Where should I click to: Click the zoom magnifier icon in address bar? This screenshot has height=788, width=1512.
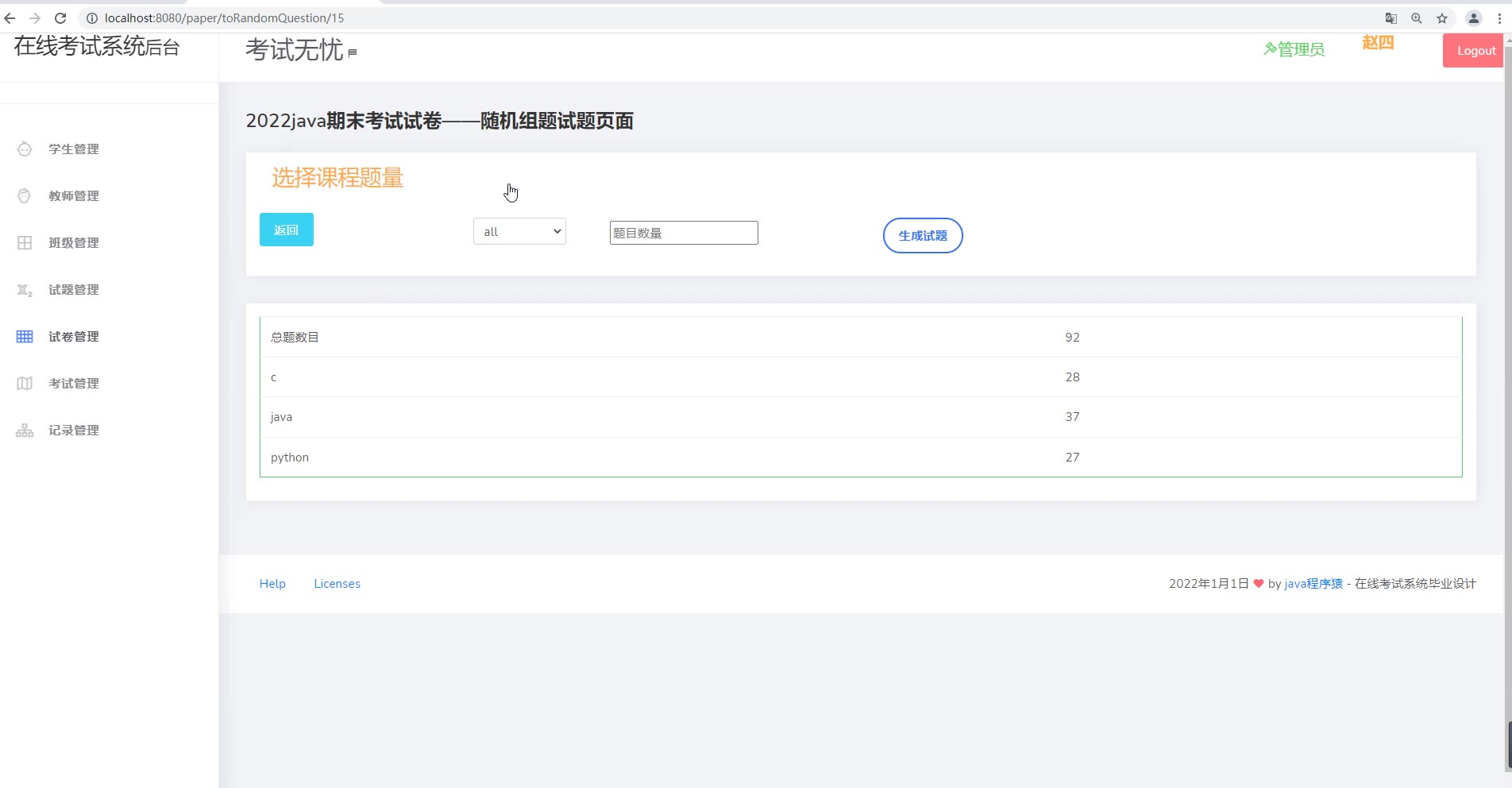point(1416,18)
